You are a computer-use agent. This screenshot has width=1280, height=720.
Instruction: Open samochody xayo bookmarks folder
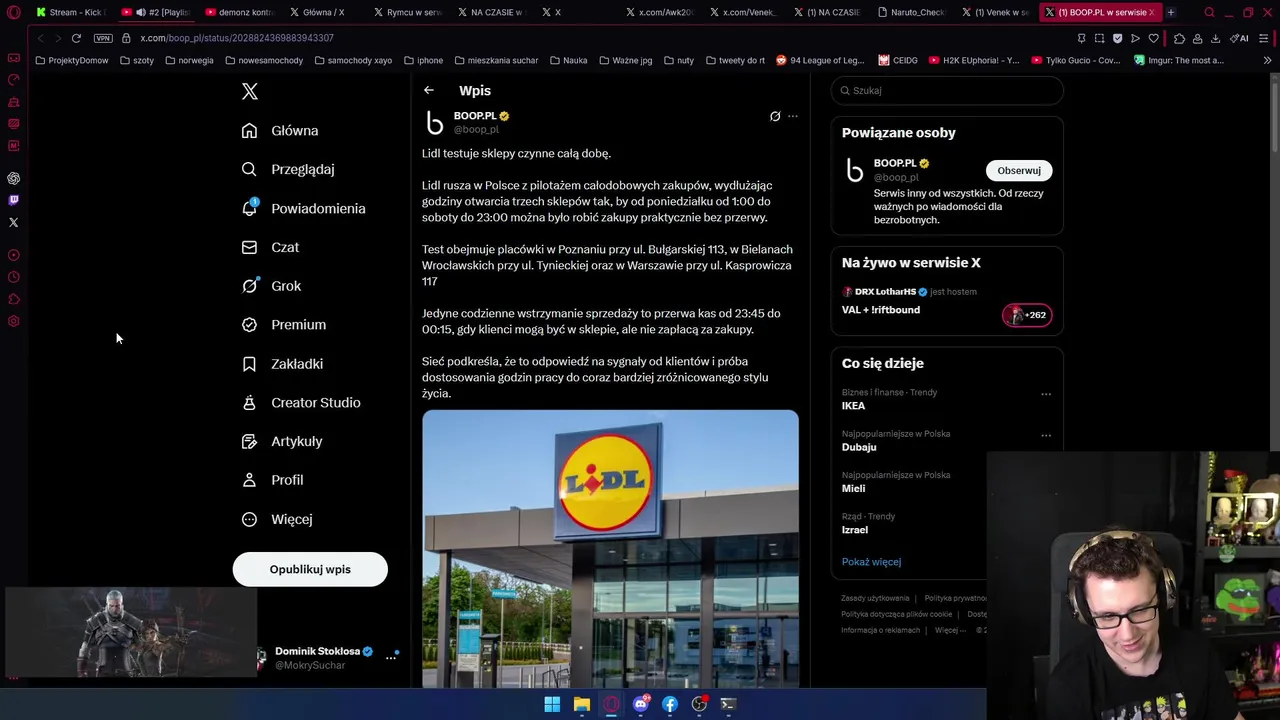click(353, 60)
